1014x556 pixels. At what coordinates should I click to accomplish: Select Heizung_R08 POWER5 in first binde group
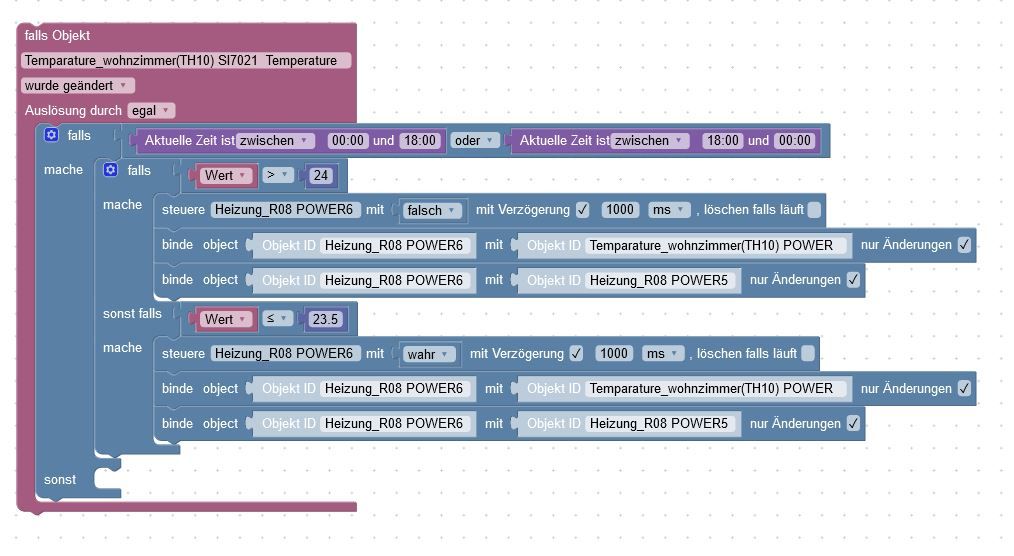point(660,280)
